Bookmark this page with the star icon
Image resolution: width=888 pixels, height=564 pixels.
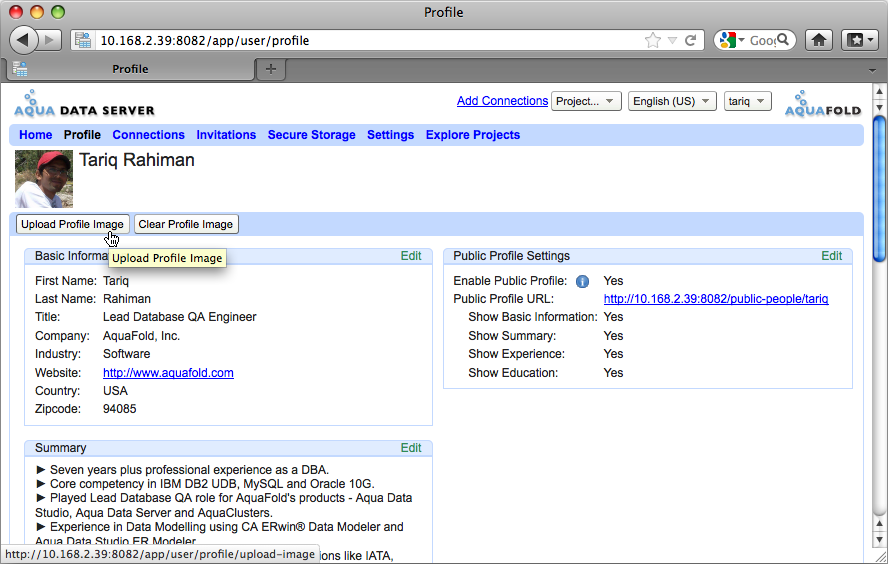[x=652, y=40]
